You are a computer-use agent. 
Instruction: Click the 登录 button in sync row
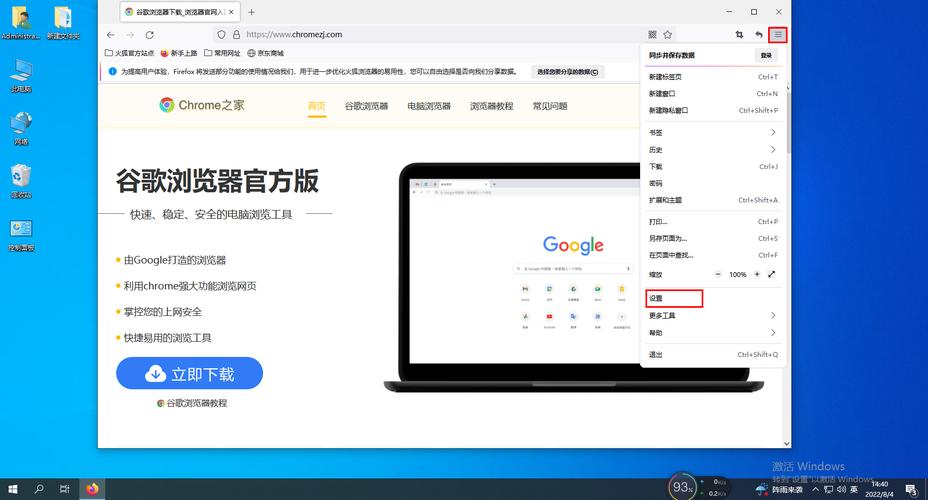(766, 55)
